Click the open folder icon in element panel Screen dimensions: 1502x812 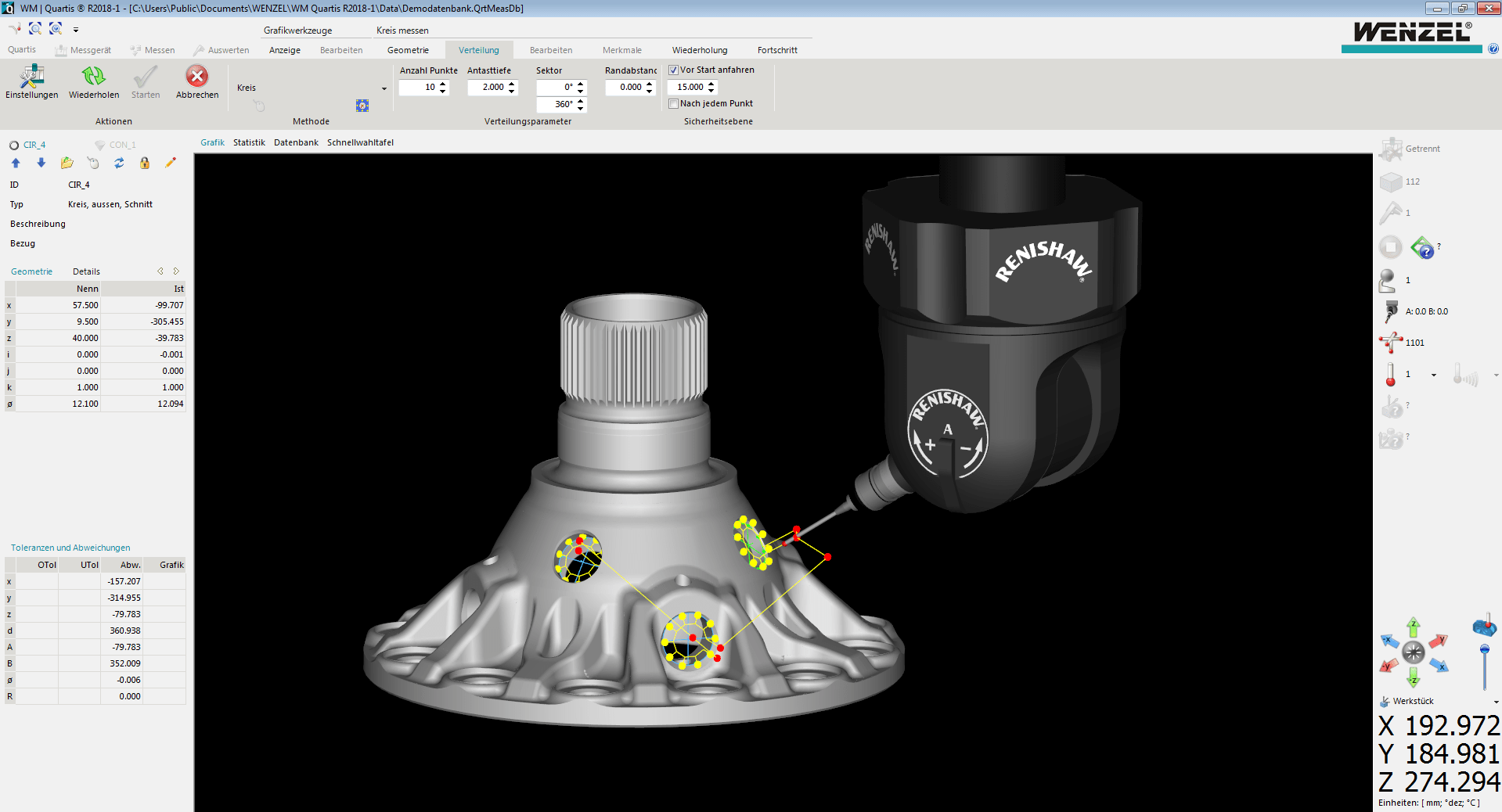pos(67,163)
